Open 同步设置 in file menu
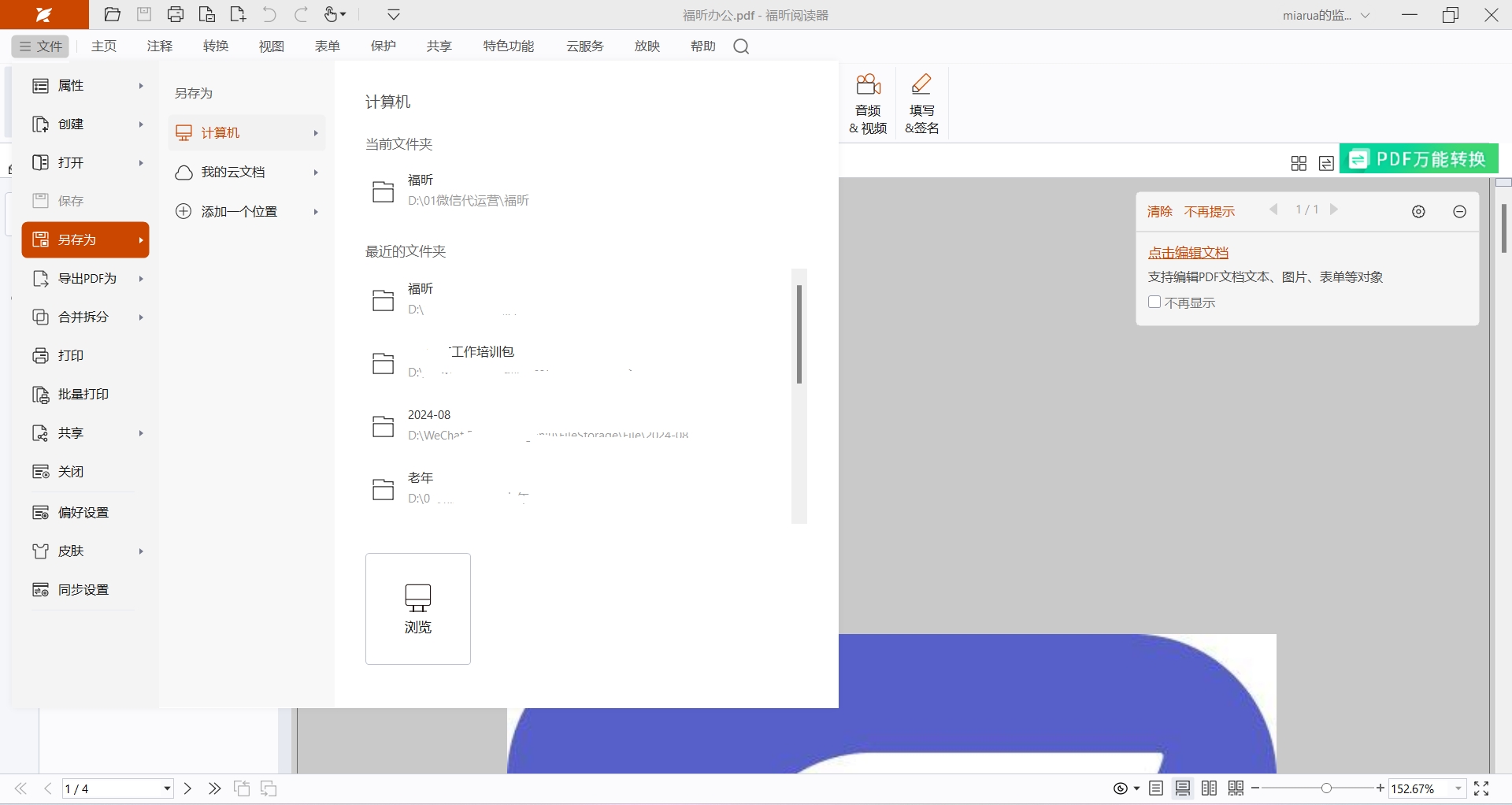1512x805 pixels. (86, 589)
